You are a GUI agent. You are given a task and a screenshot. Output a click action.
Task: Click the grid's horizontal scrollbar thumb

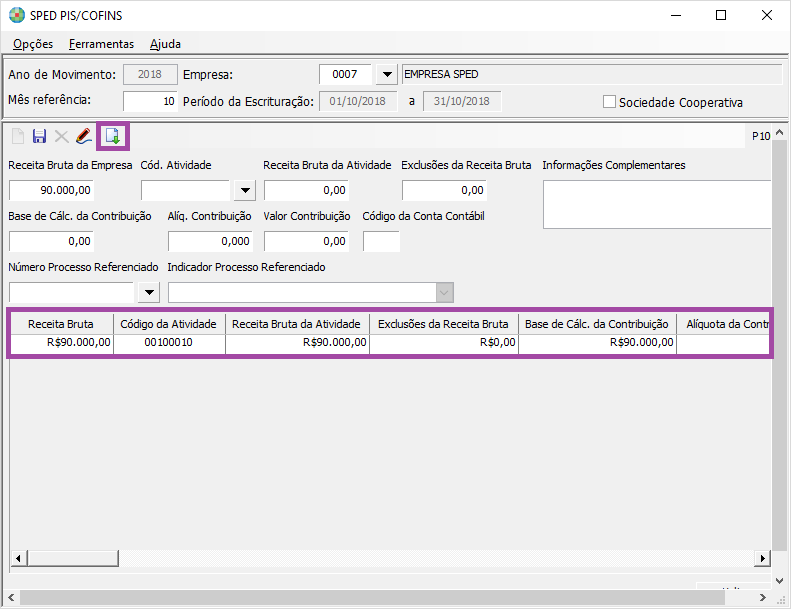point(73,558)
